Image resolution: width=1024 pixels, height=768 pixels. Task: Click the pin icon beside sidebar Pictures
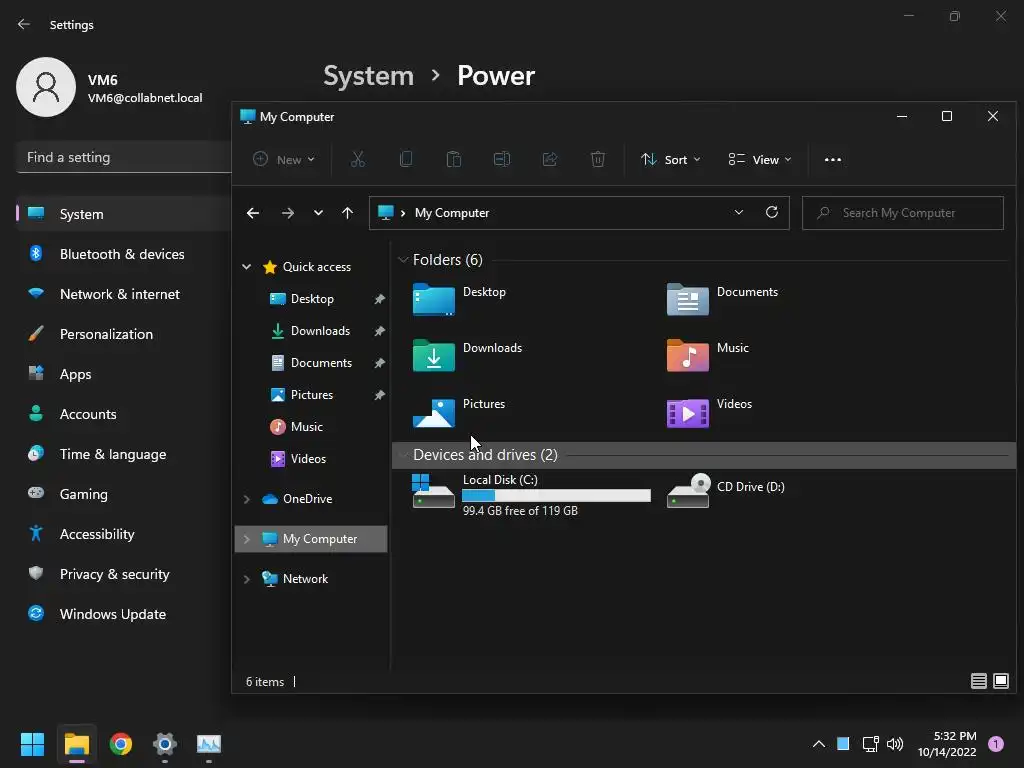point(379,395)
